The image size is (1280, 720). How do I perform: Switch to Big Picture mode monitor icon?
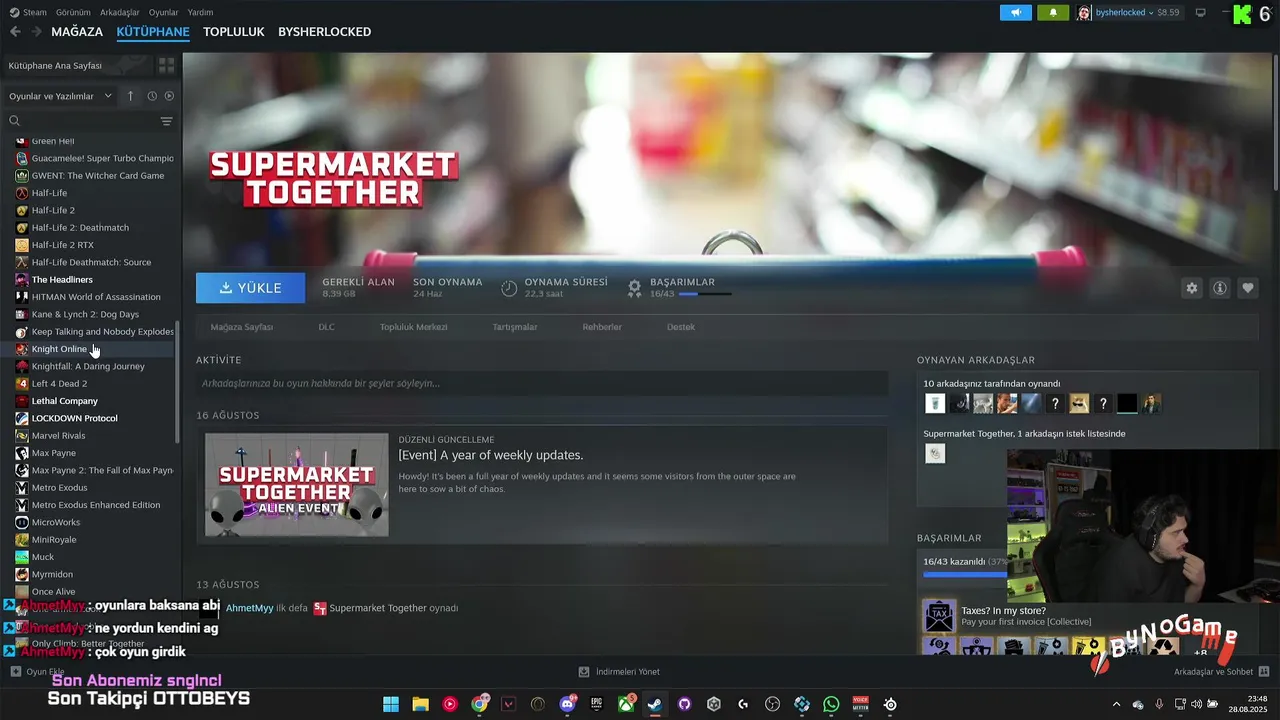click(x=1201, y=12)
